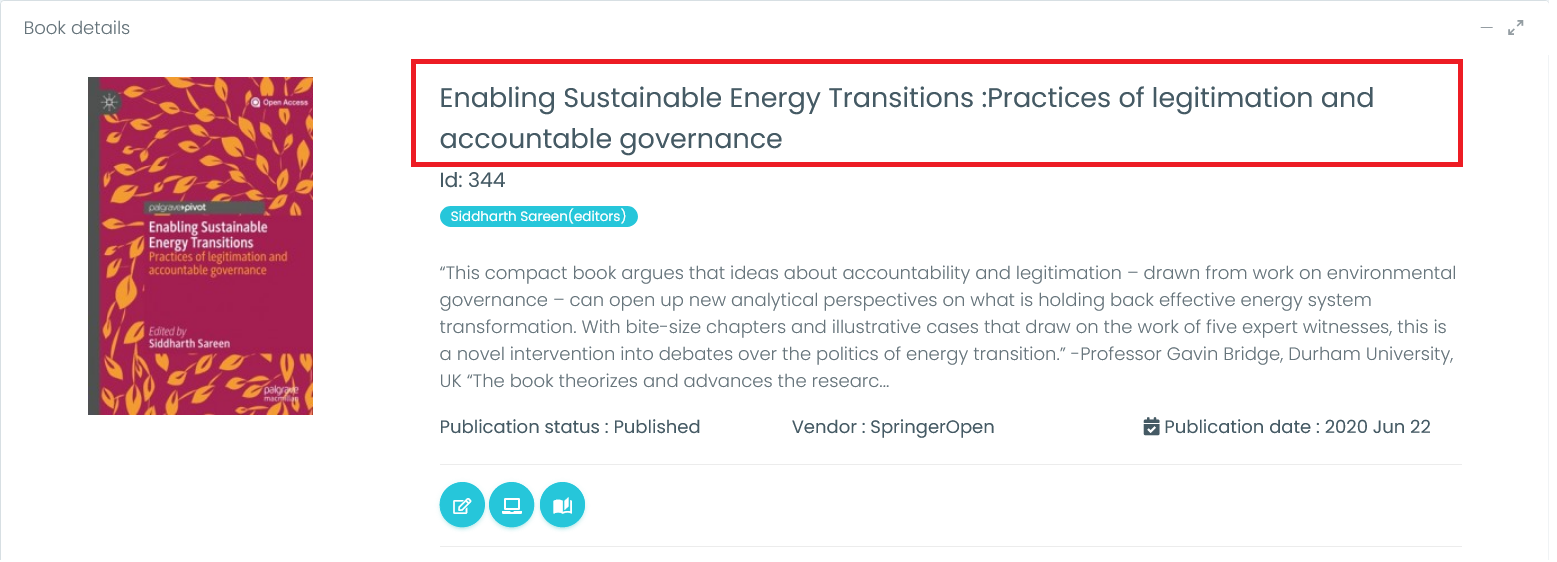The image size is (1557, 562).
Task: Click the book description paragraph
Action: pyautogui.click(x=947, y=327)
